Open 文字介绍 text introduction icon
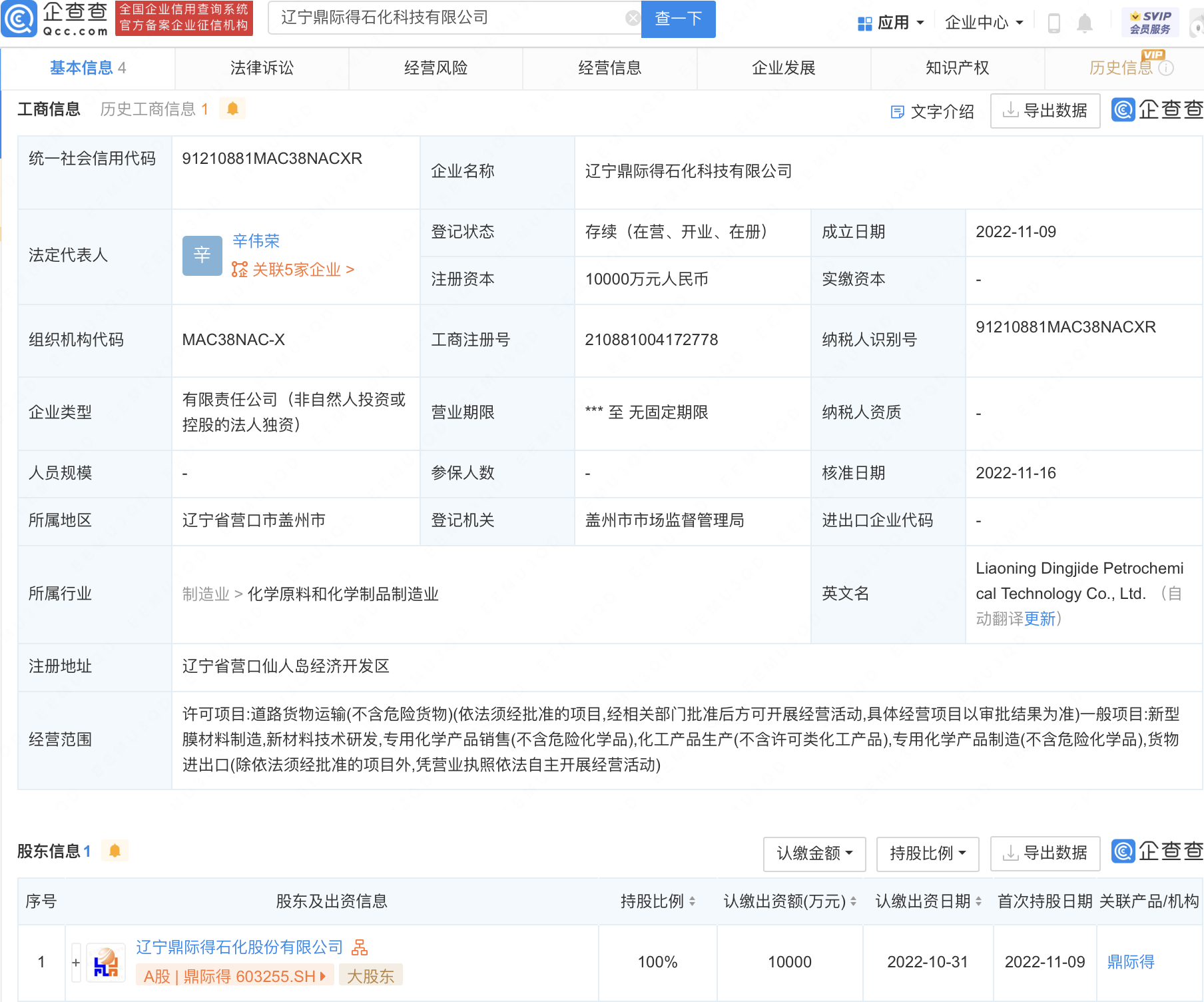Screen dimensions: 1204x1002 click(898, 112)
